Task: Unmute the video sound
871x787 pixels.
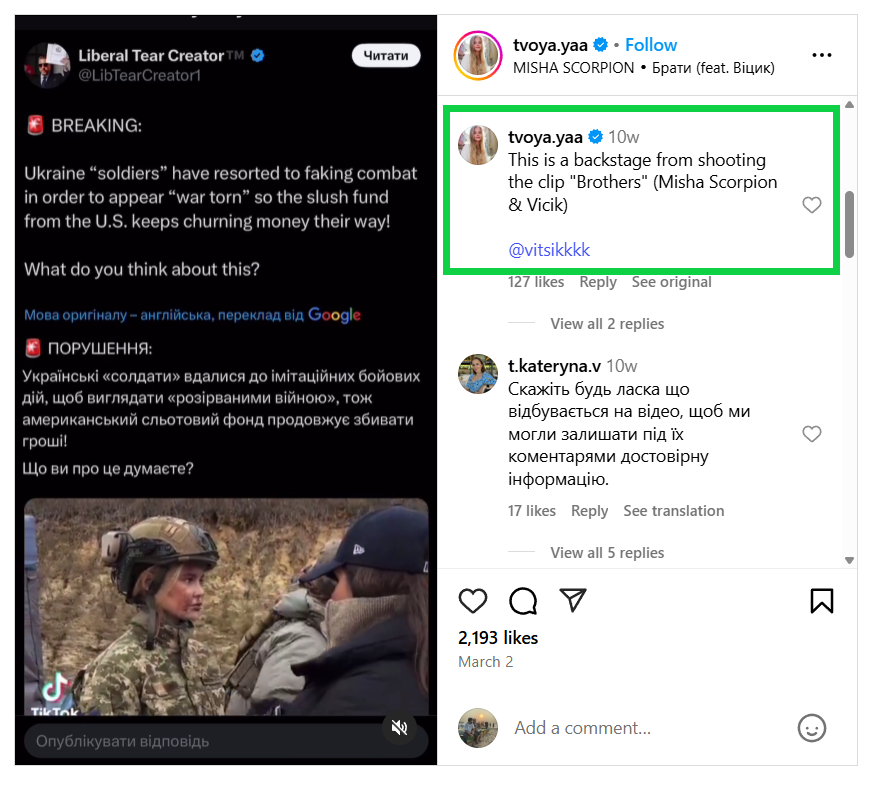Action: 400,727
